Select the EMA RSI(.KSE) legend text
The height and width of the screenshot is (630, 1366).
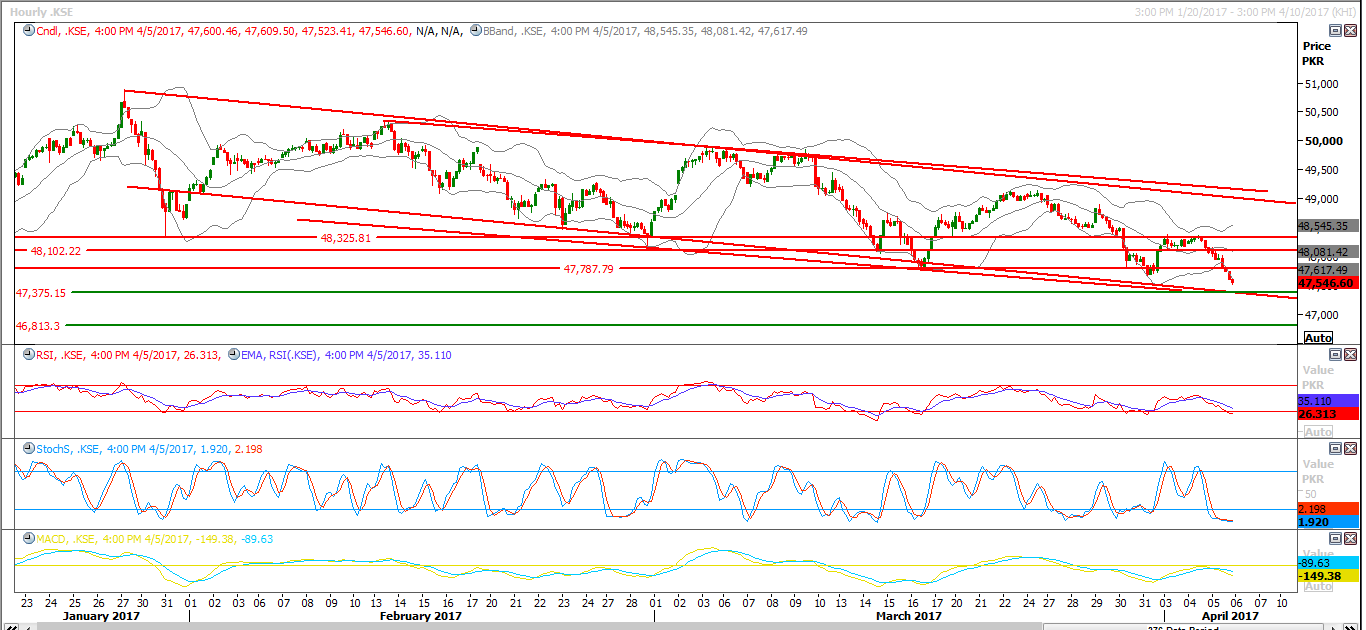click(x=347, y=354)
